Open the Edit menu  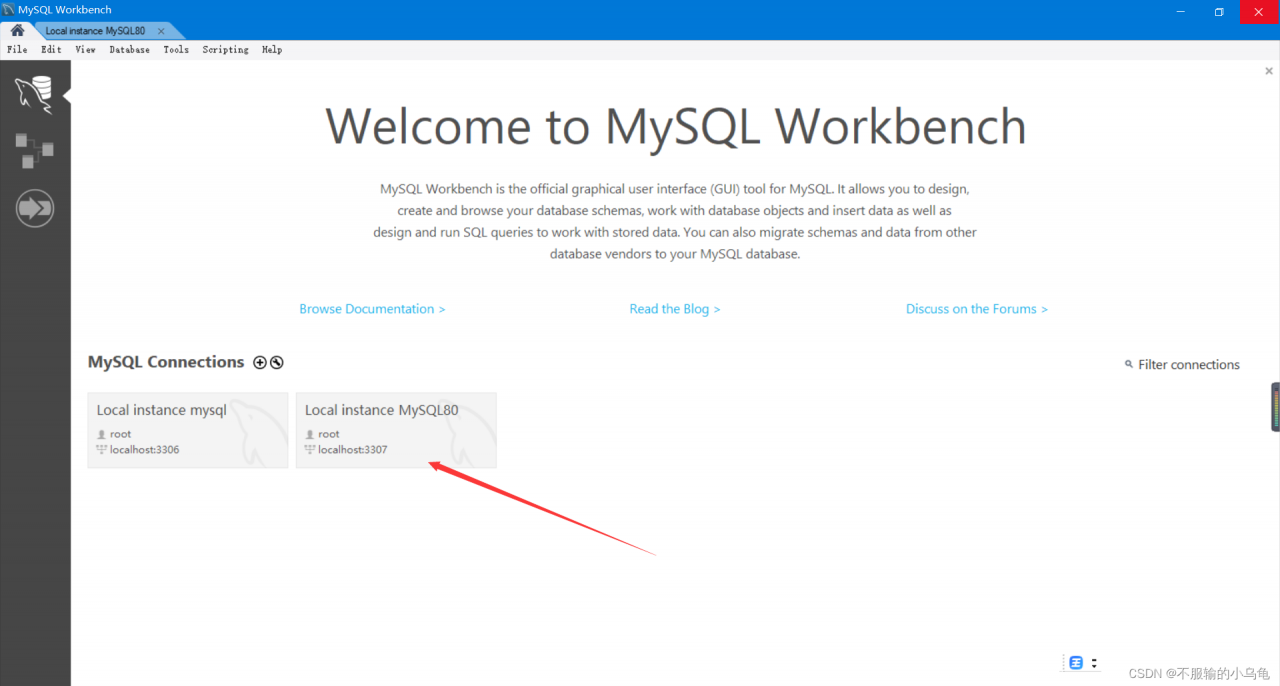[x=51, y=49]
